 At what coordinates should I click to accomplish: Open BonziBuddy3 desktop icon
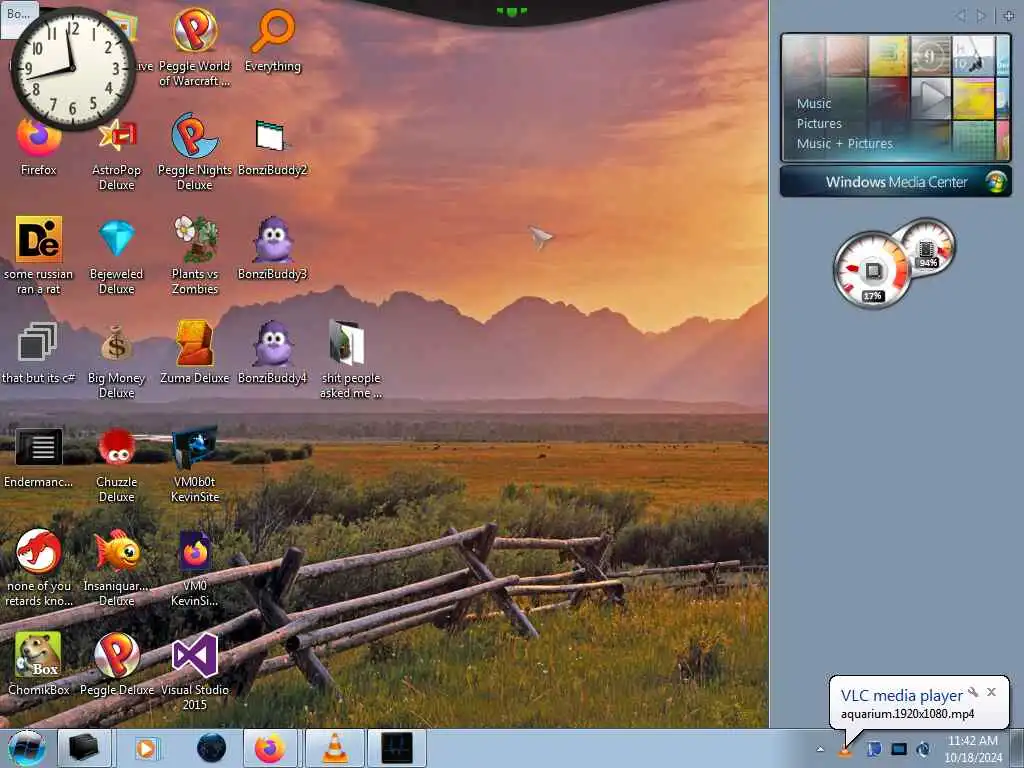(x=272, y=248)
